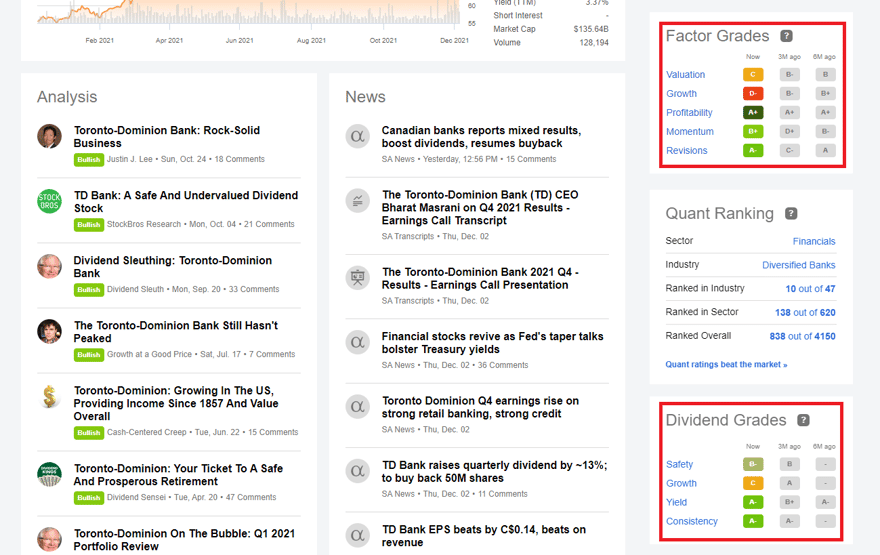Click the StockBros Research logo avatar
This screenshot has width=880, height=555.
(49, 201)
